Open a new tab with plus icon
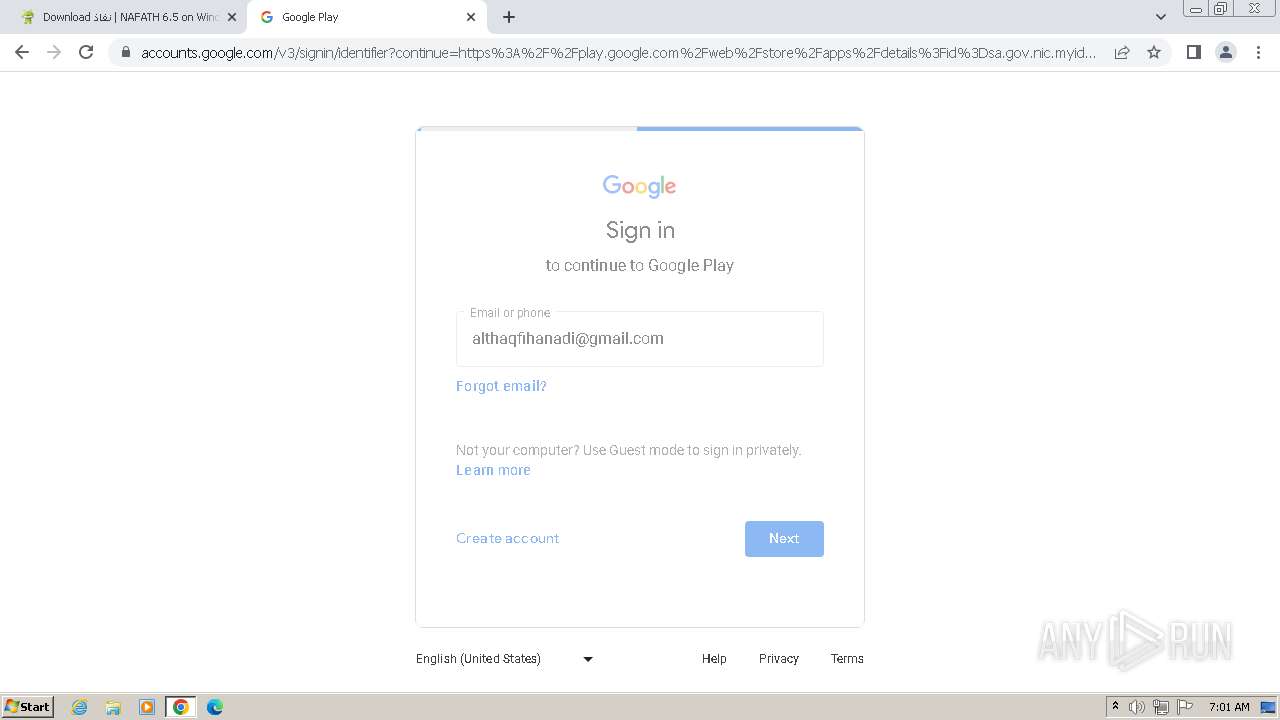 click(x=509, y=17)
